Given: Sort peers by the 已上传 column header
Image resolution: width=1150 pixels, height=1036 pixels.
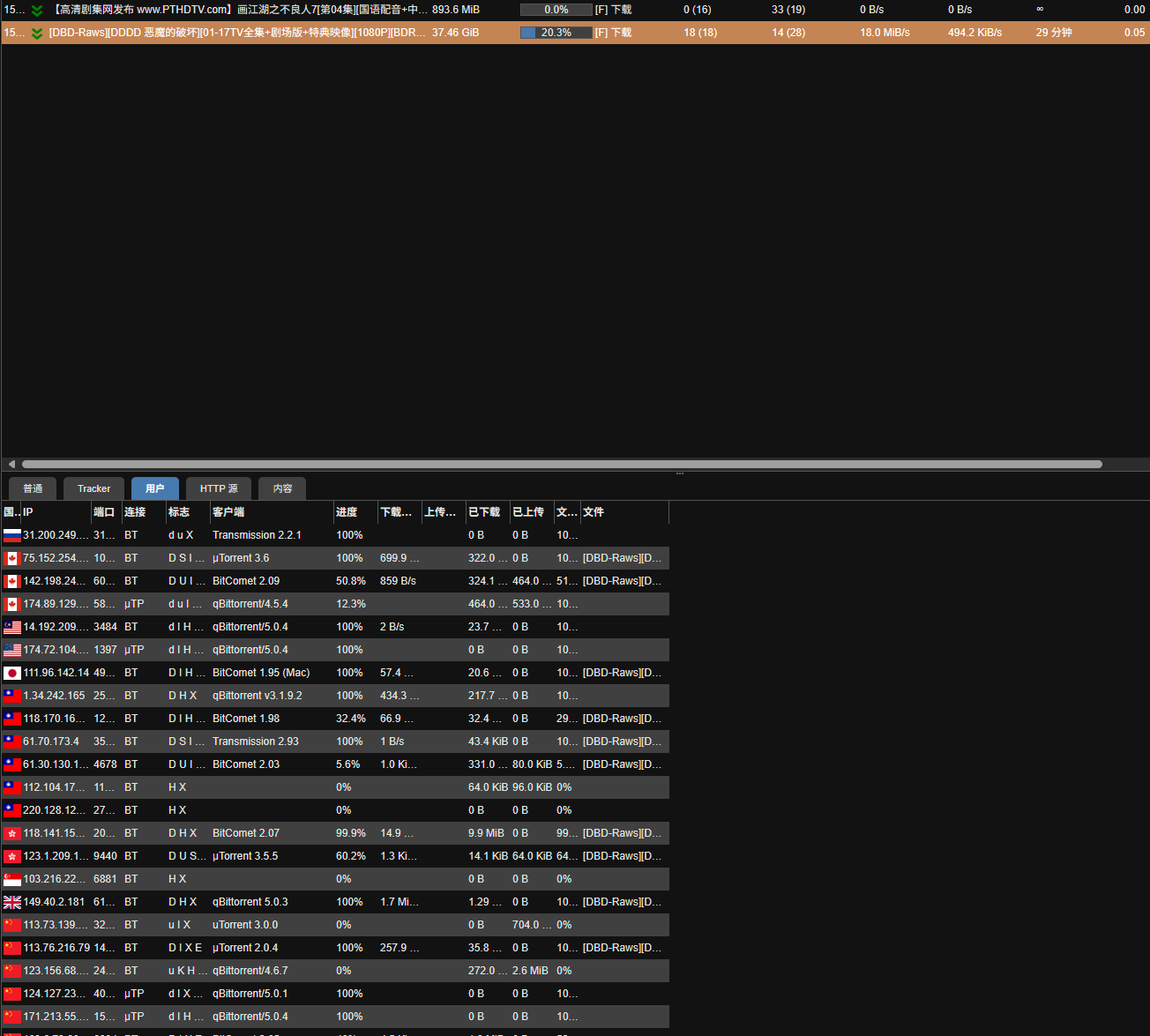Looking at the screenshot, I should point(533,512).
